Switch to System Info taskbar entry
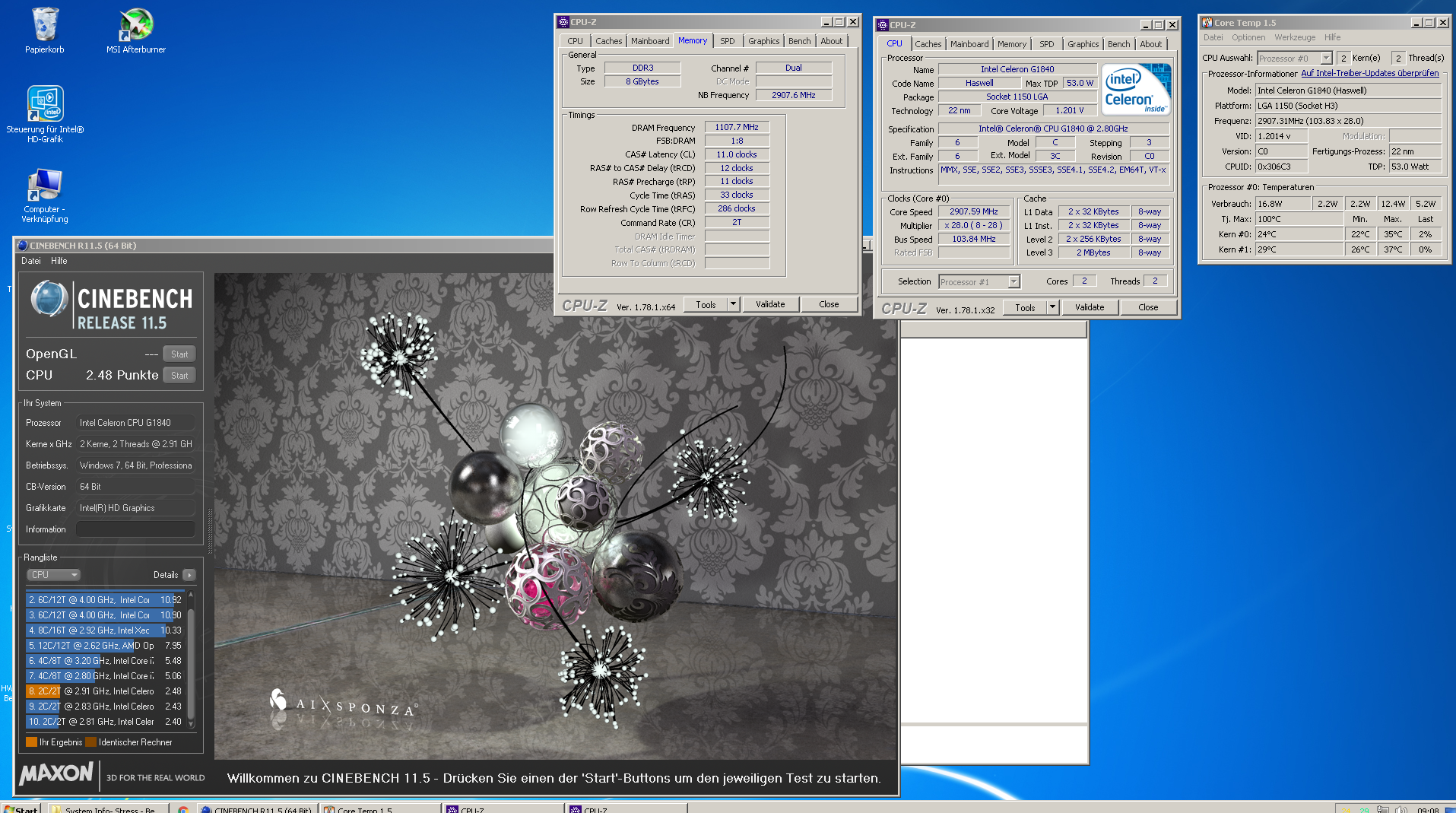Image resolution: width=1456 pixels, height=813 pixels. [x=107, y=809]
